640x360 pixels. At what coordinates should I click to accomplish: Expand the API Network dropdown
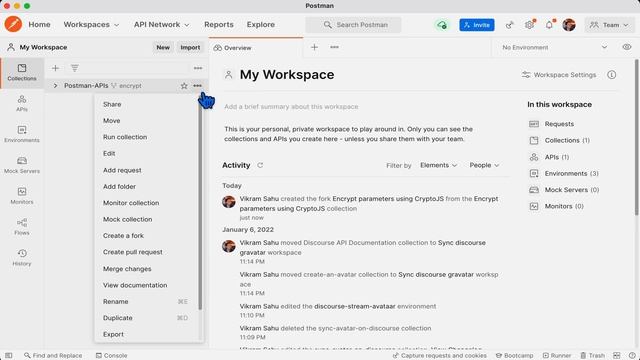[162, 24]
